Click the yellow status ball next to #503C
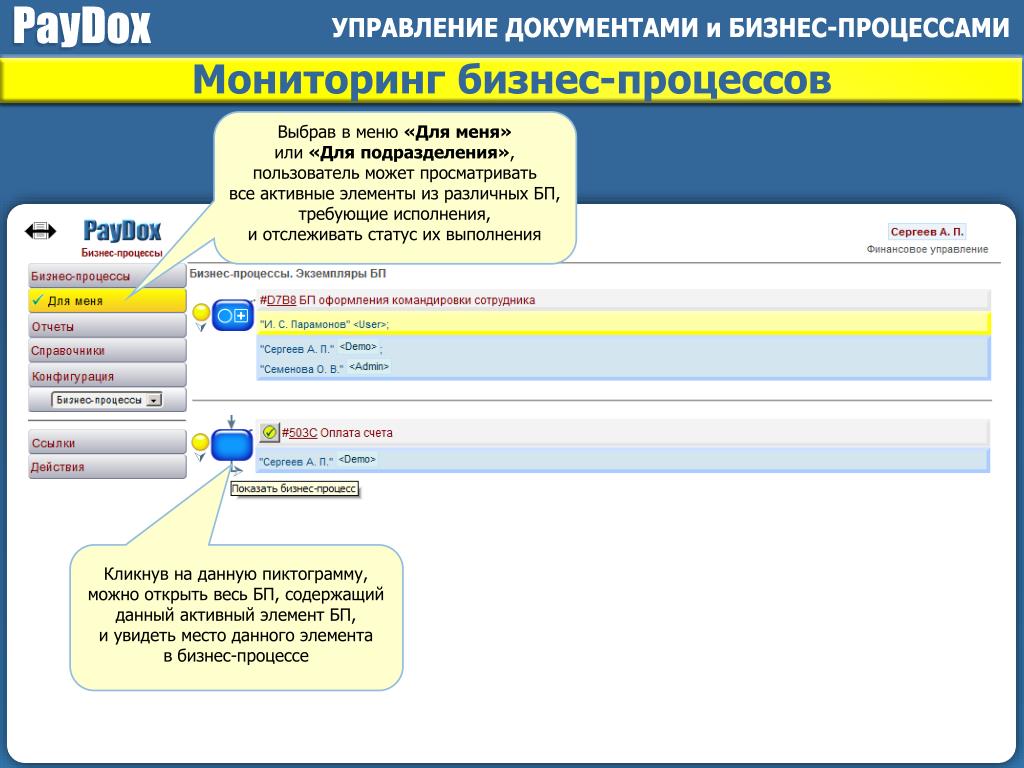Image resolution: width=1024 pixels, height=768 pixels. point(200,442)
